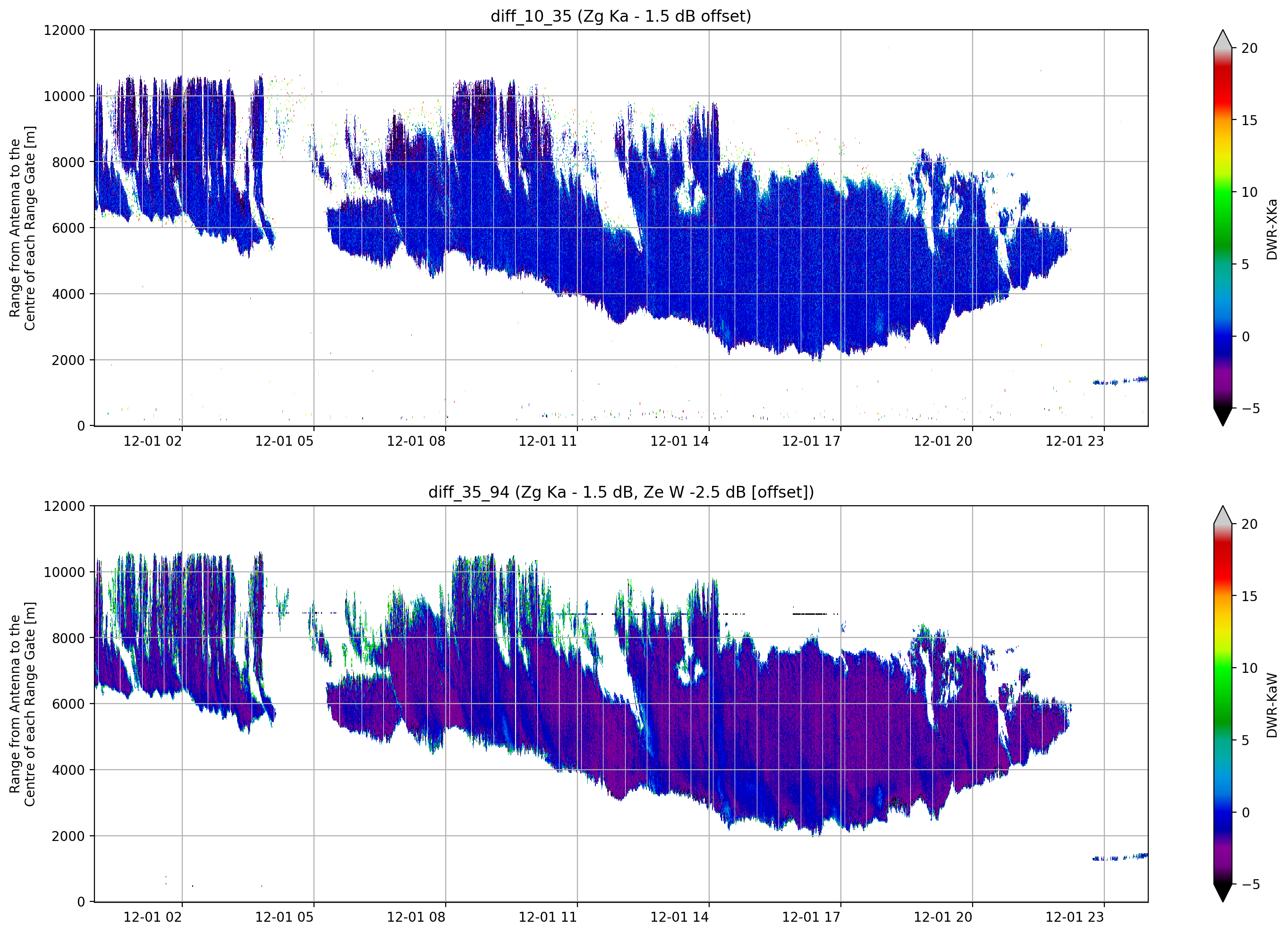1288x934 pixels.
Task: Click y-axis tick "8000" on the diff_10_35 plot
Action: [68, 162]
